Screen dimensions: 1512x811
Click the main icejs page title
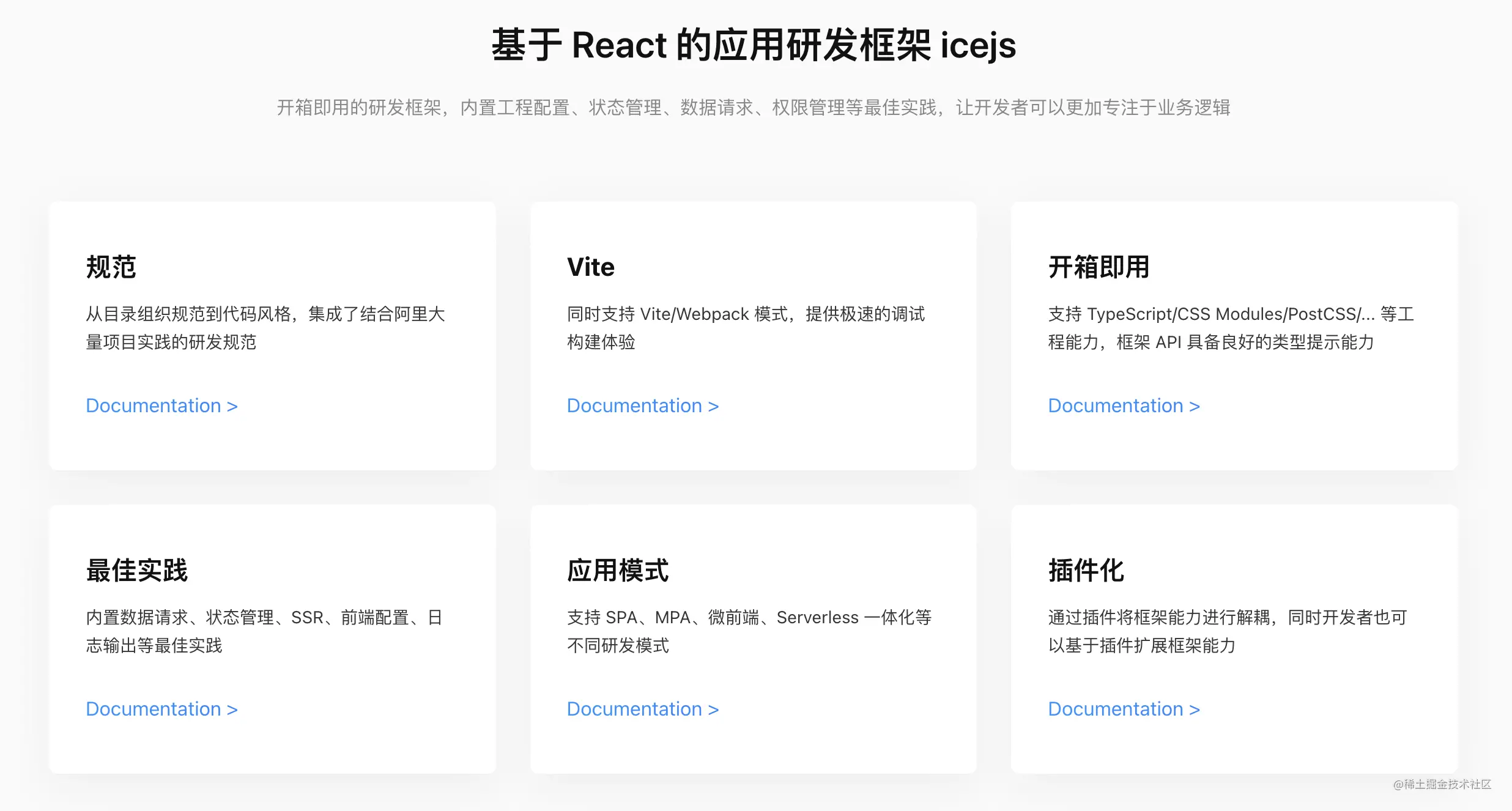coord(754,45)
